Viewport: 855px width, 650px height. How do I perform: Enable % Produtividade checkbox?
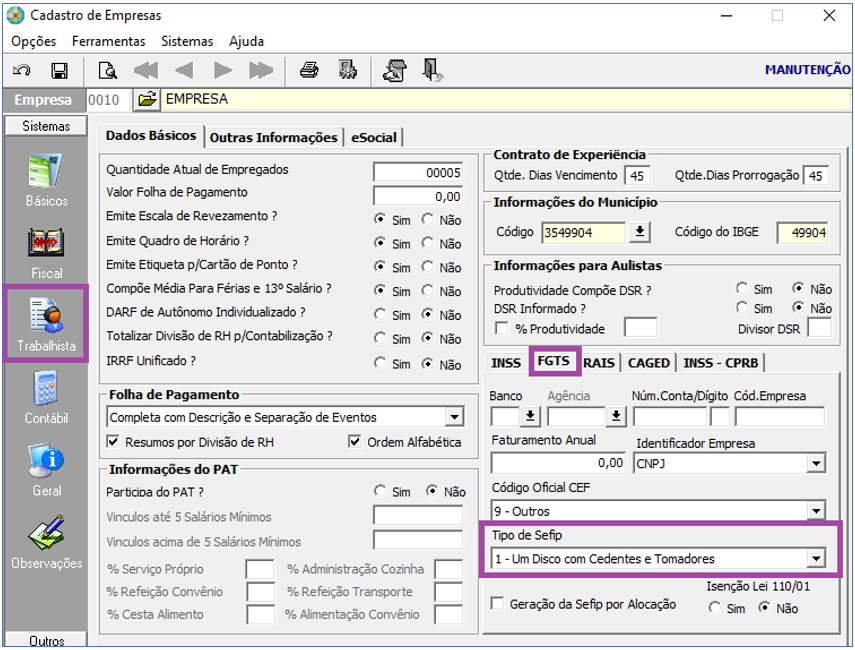click(x=501, y=328)
